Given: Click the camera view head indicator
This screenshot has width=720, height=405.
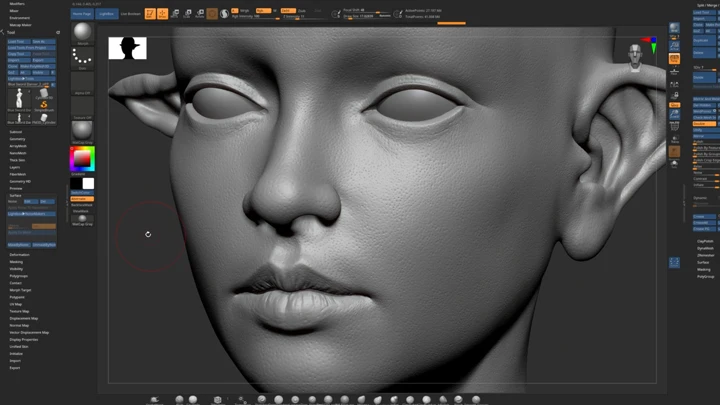Looking at the screenshot, I should tap(636, 57).
